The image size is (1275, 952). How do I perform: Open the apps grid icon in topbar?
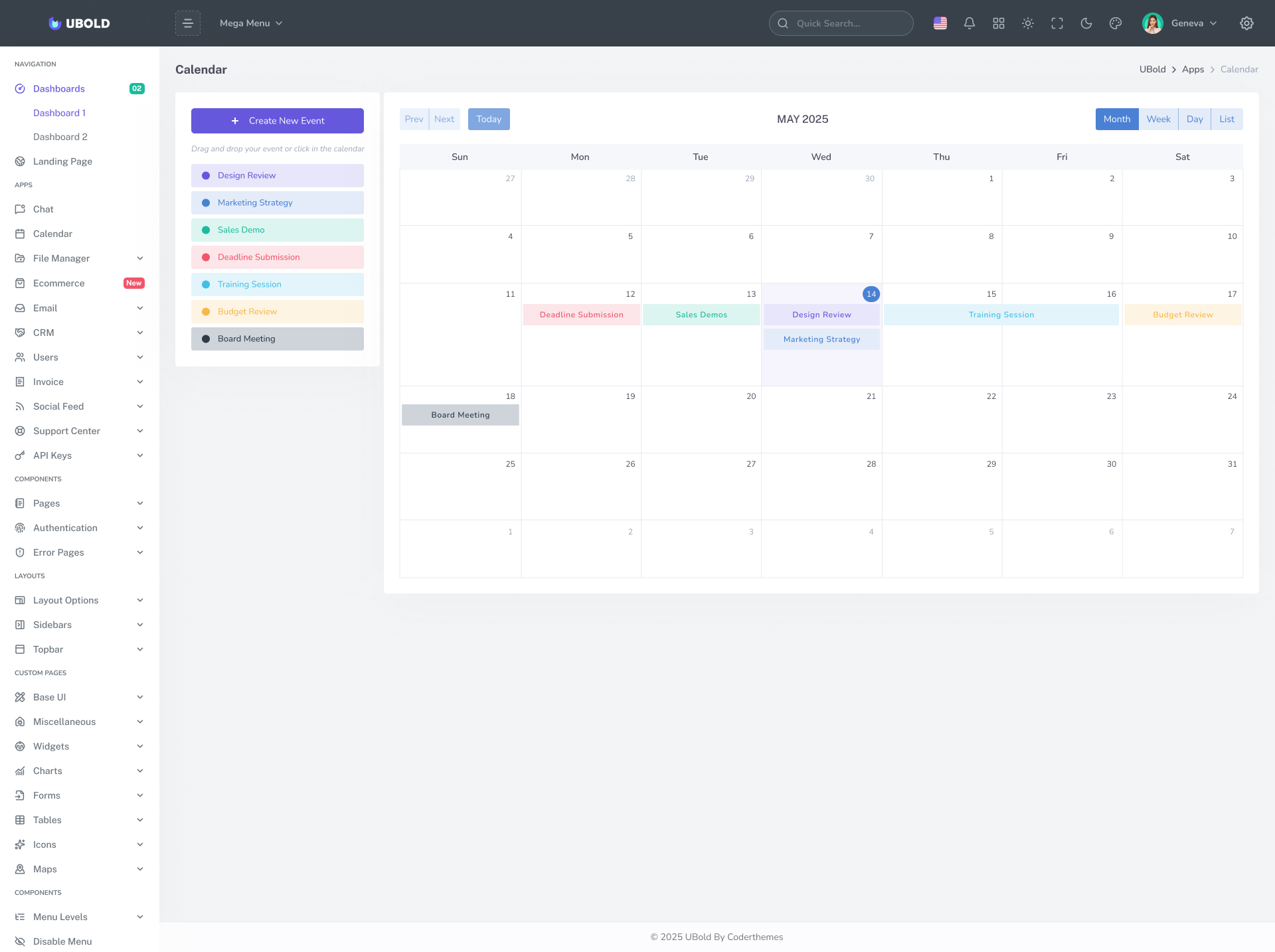pos(998,23)
